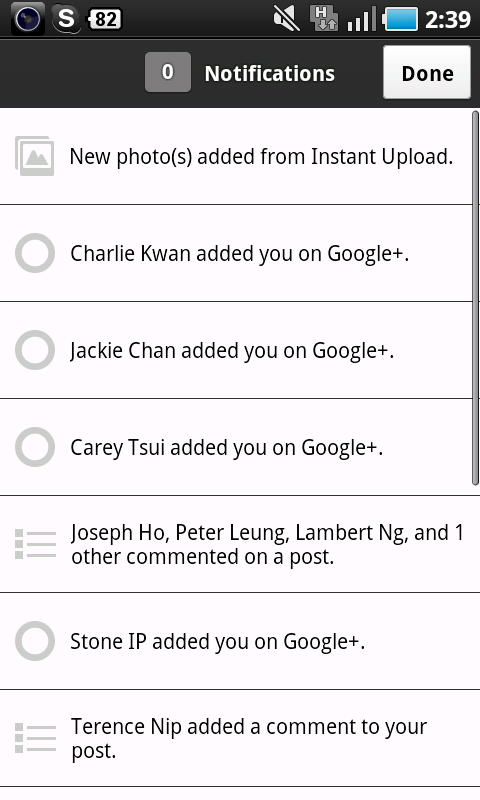Screen dimensions: 480x800
Task: Click the vertical scrollbar on the list
Action: 475,297
